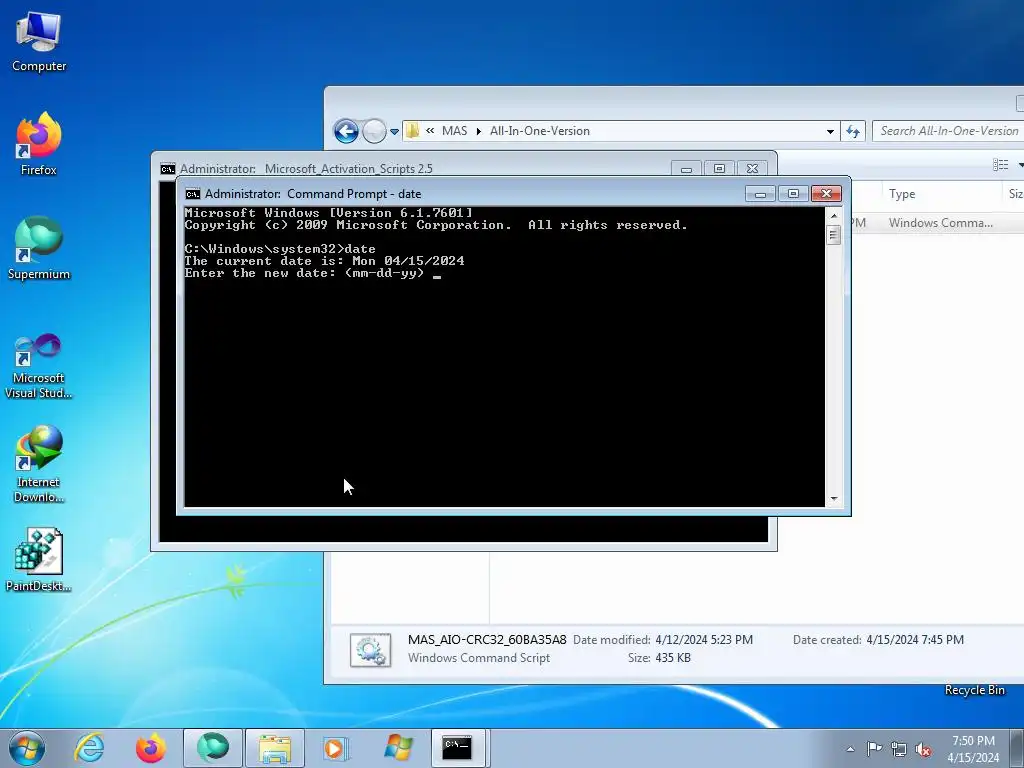Click the MAS breadcrumb in address bar
Image resolution: width=1024 pixels, height=768 pixels.
[x=455, y=131]
